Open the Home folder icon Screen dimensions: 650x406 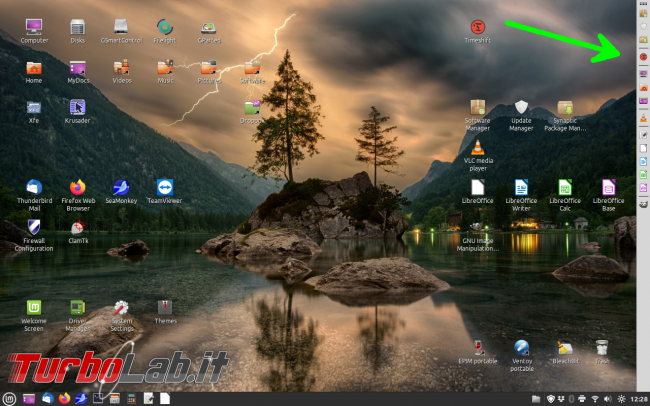pos(34,68)
